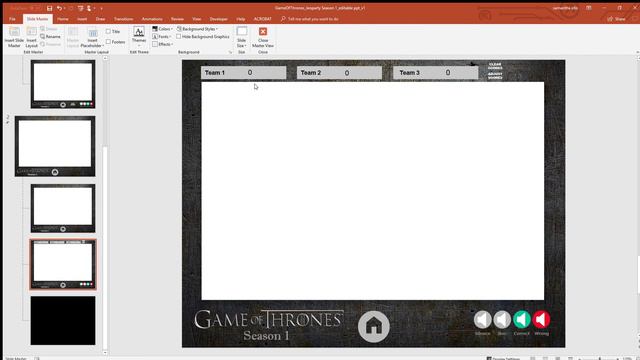The width and height of the screenshot is (640, 360).
Task: Switch to the Developer tab
Action: pos(219,19)
